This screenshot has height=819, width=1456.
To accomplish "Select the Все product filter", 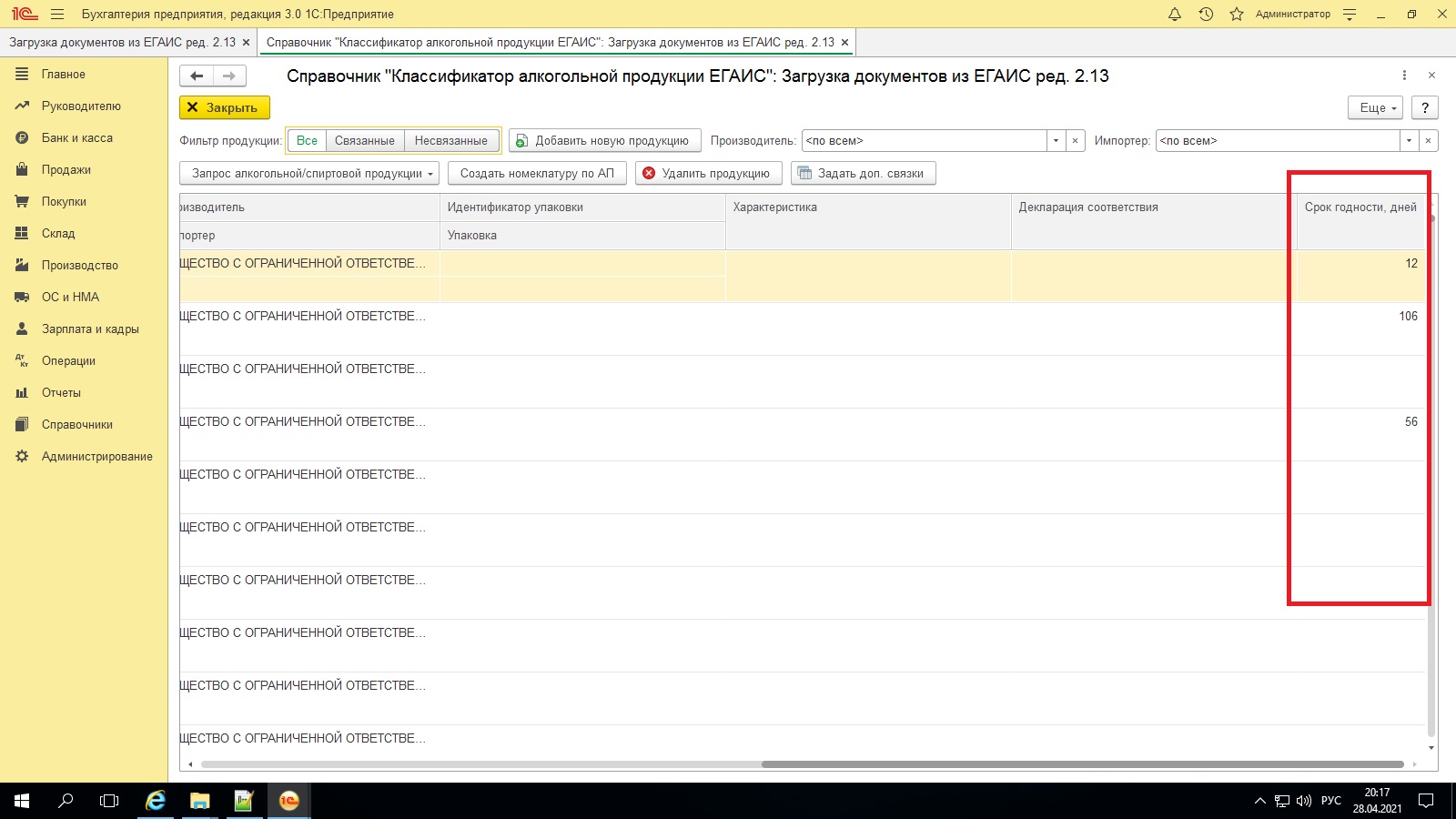I will 307,141.
